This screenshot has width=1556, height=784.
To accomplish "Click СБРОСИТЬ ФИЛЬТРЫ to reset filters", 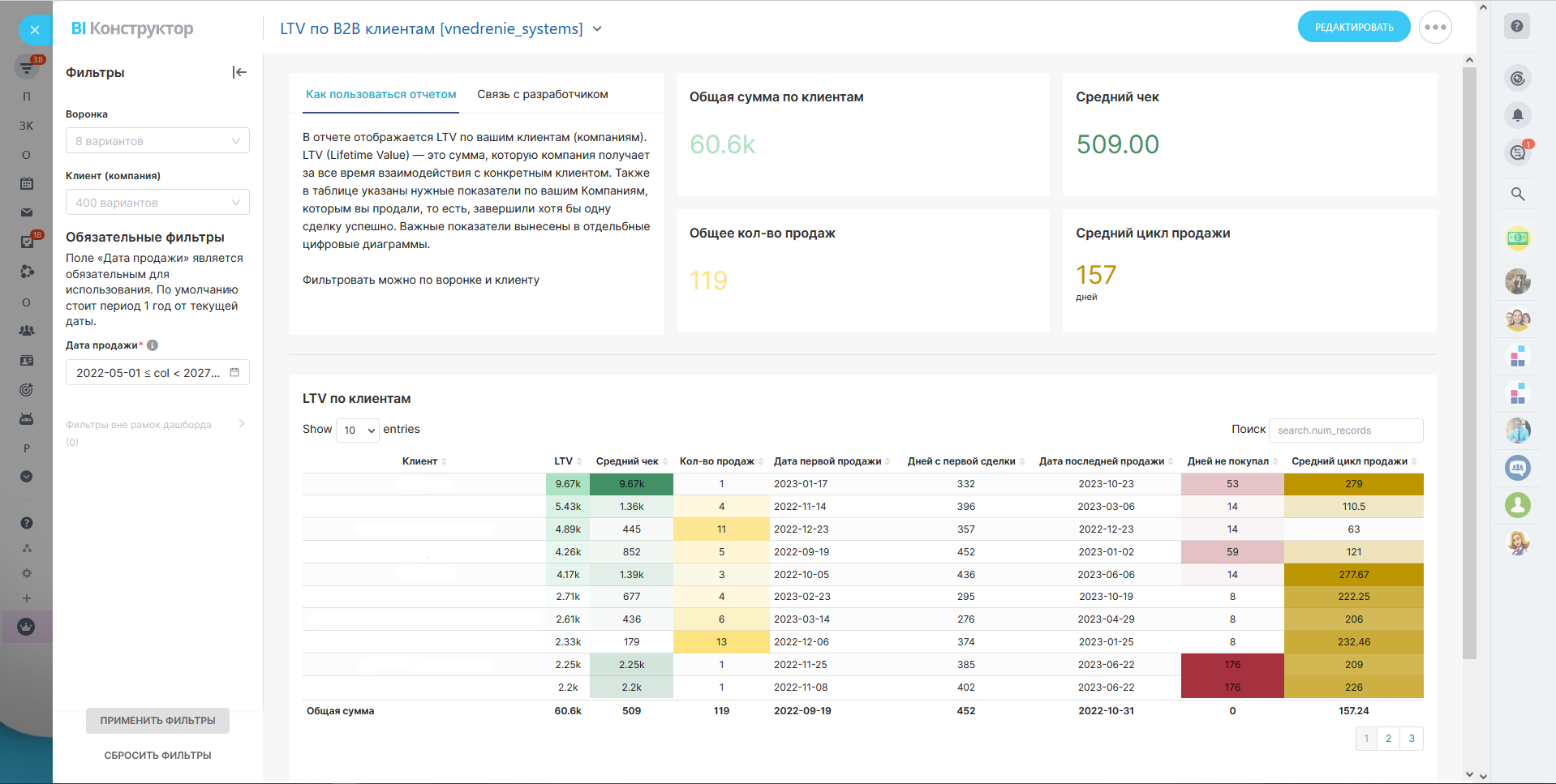I will (x=157, y=755).
